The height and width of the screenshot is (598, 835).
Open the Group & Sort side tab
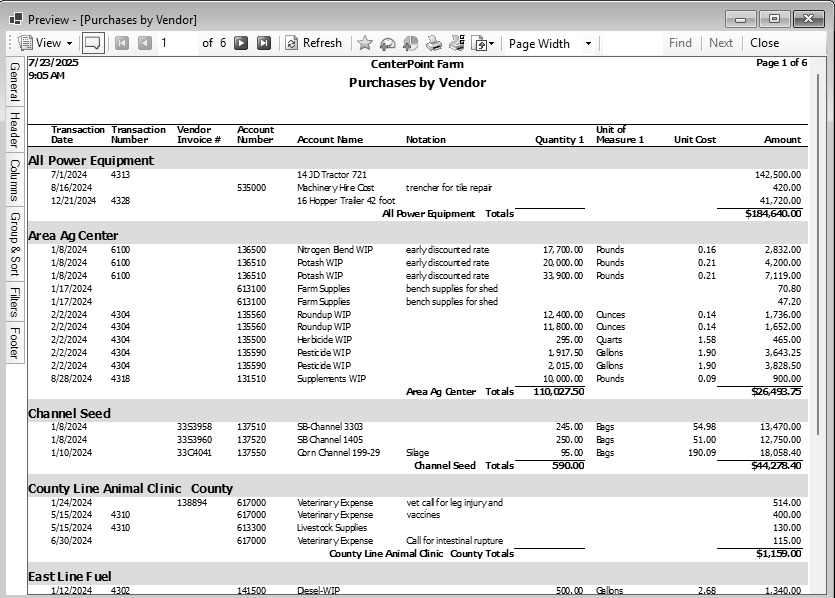pyautogui.click(x=14, y=243)
